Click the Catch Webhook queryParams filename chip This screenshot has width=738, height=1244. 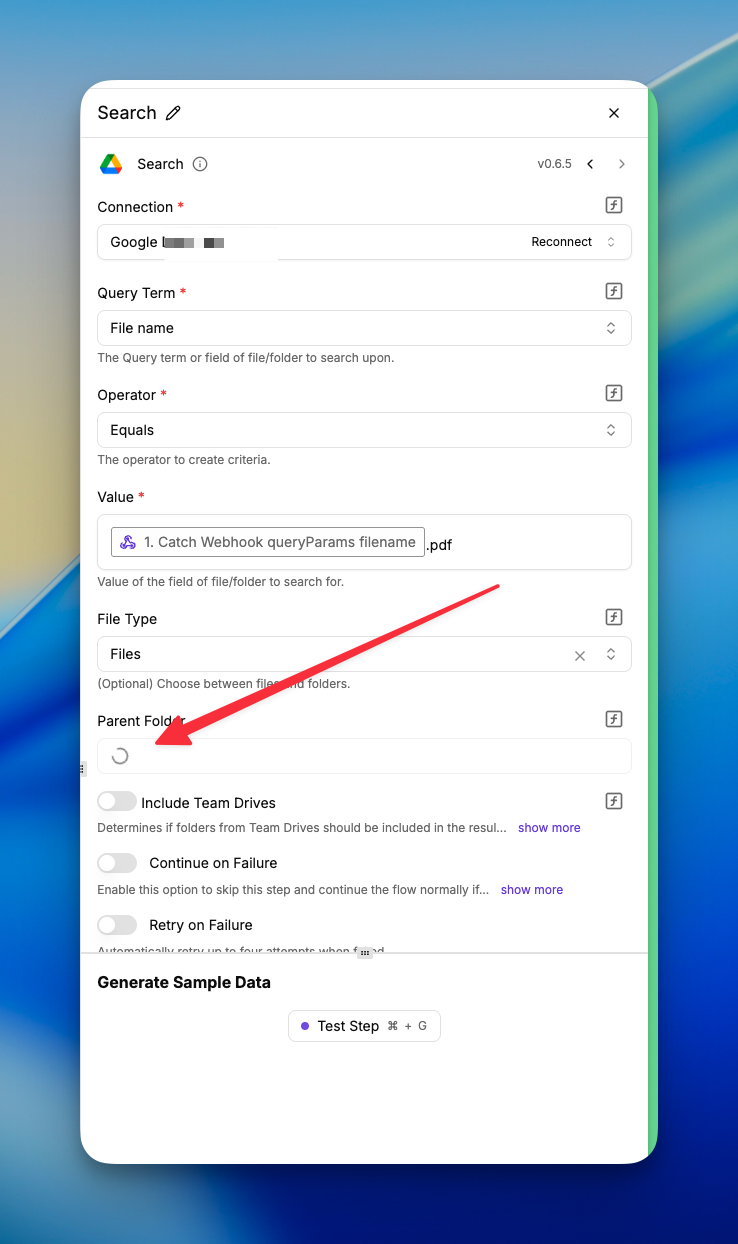(268, 542)
